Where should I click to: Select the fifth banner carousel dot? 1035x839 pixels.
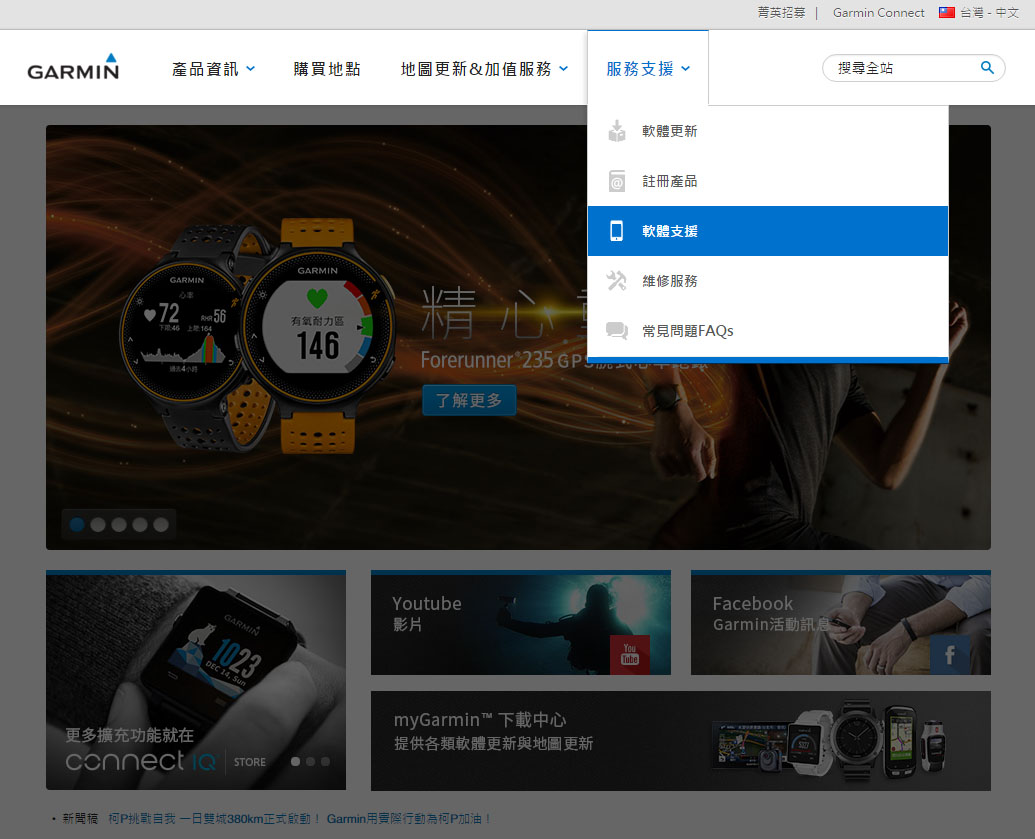[160, 524]
